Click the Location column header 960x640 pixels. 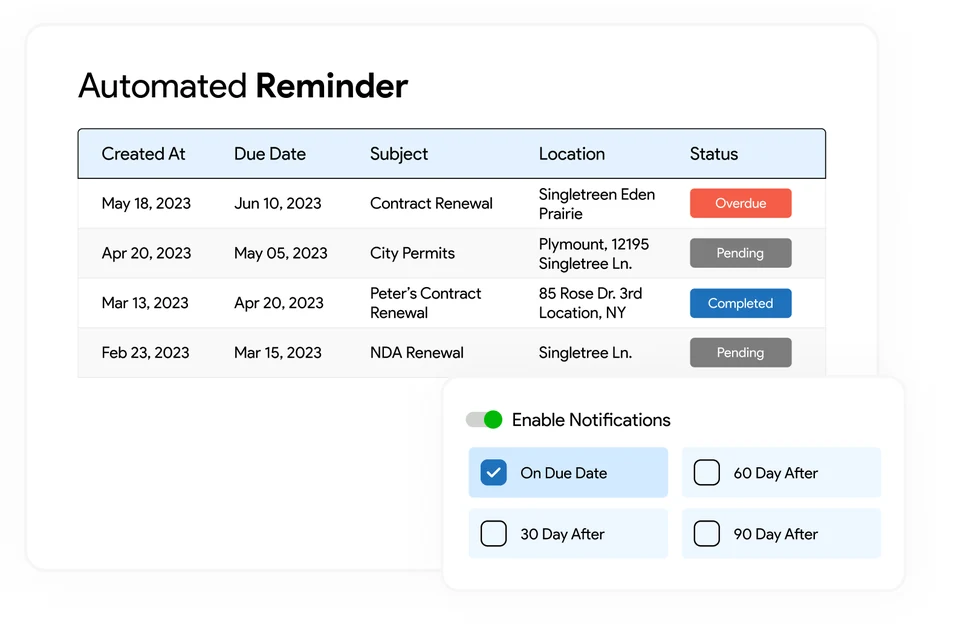point(571,154)
